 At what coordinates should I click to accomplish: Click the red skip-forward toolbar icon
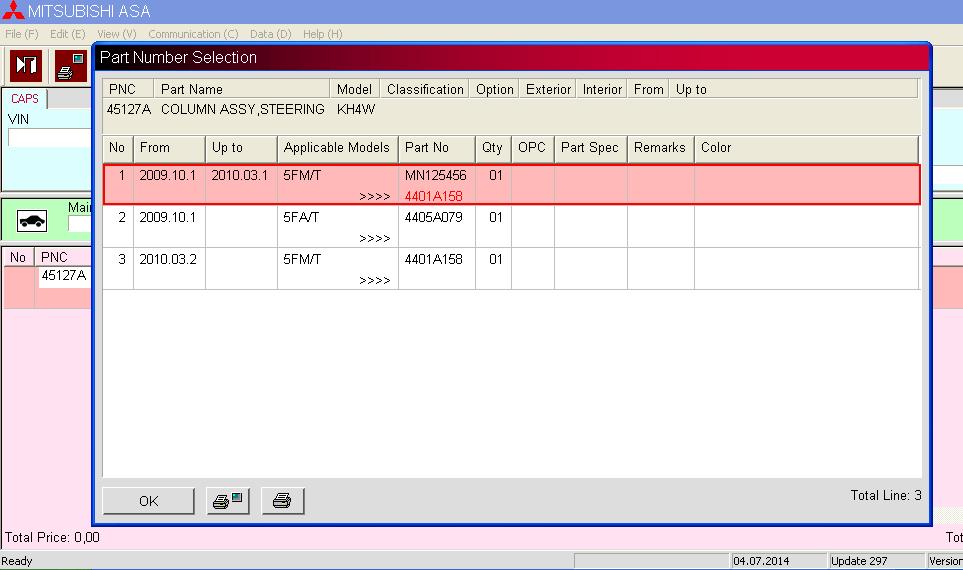tap(25, 66)
